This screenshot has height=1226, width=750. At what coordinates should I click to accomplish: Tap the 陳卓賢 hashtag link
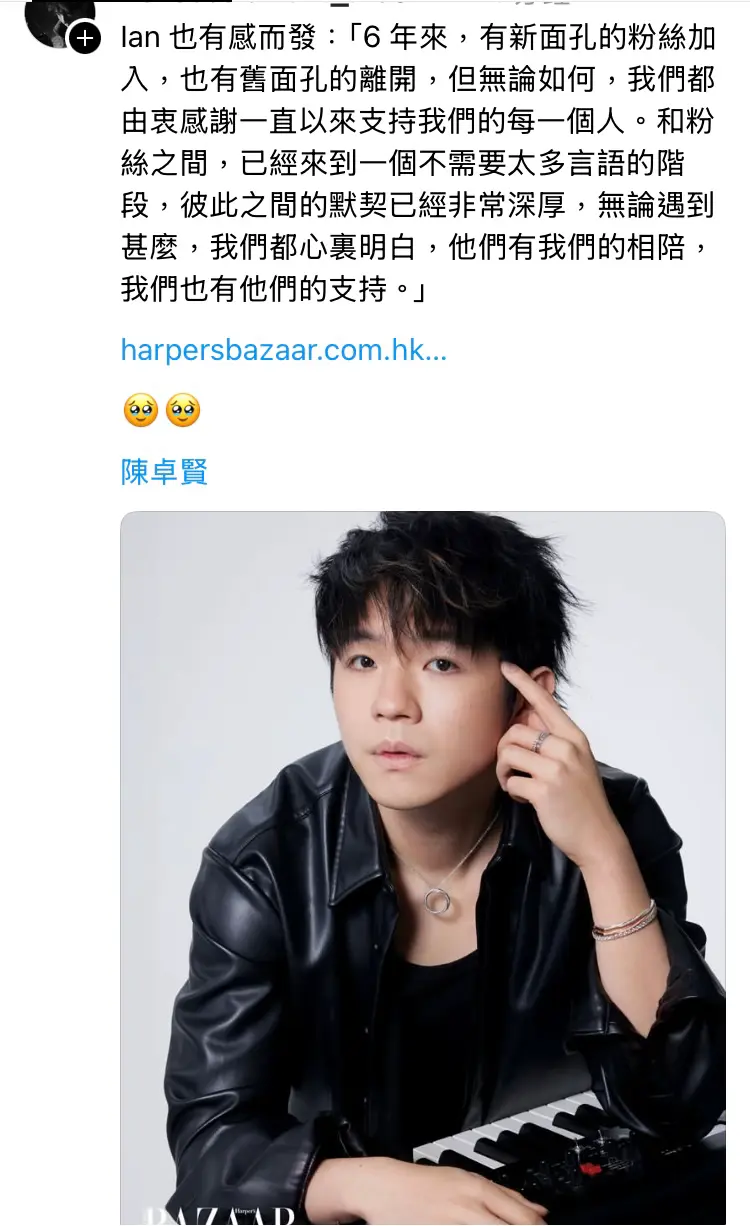164,471
